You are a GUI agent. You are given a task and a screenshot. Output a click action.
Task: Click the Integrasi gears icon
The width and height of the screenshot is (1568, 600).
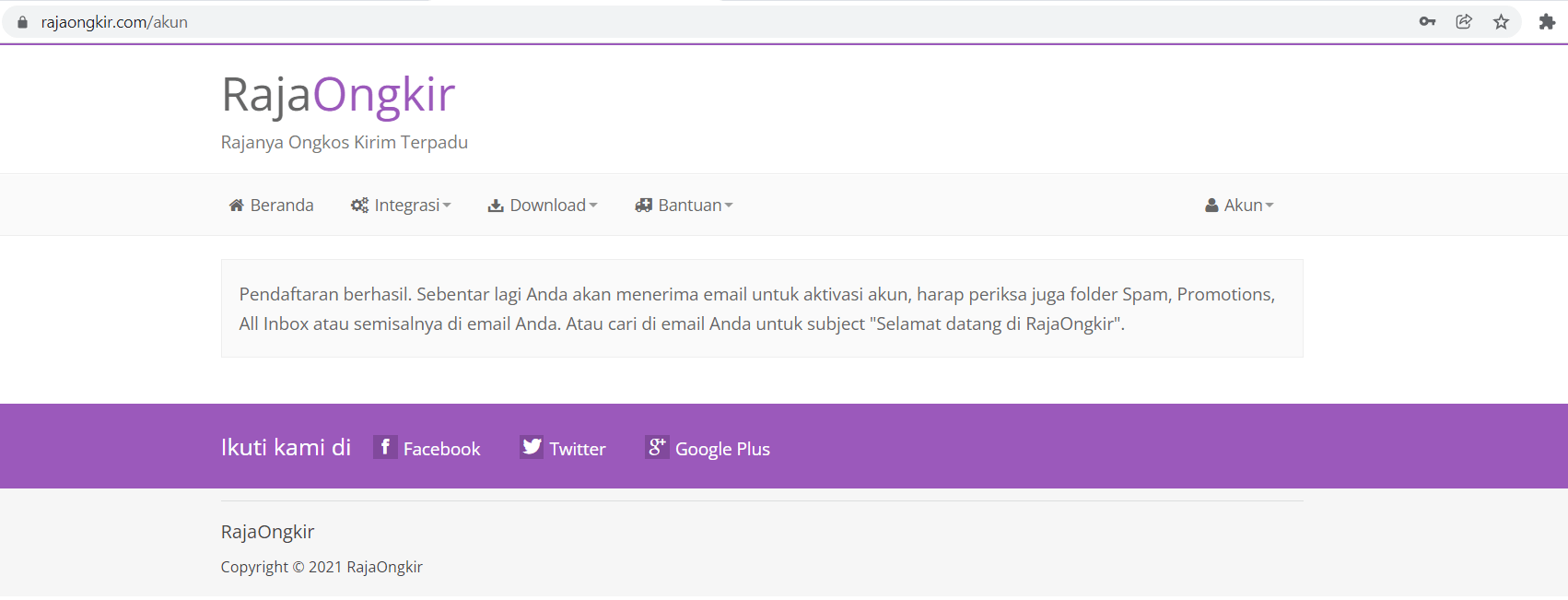[x=359, y=206]
